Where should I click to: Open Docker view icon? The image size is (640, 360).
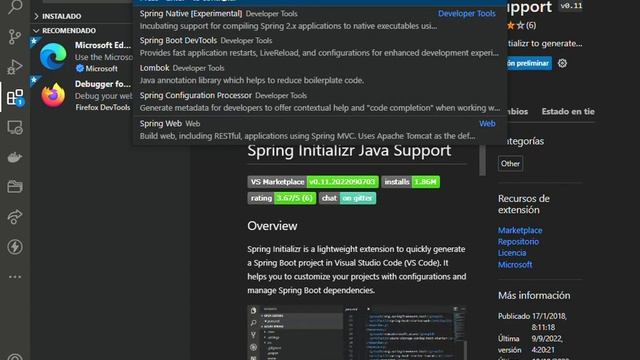[x=15, y=157]
